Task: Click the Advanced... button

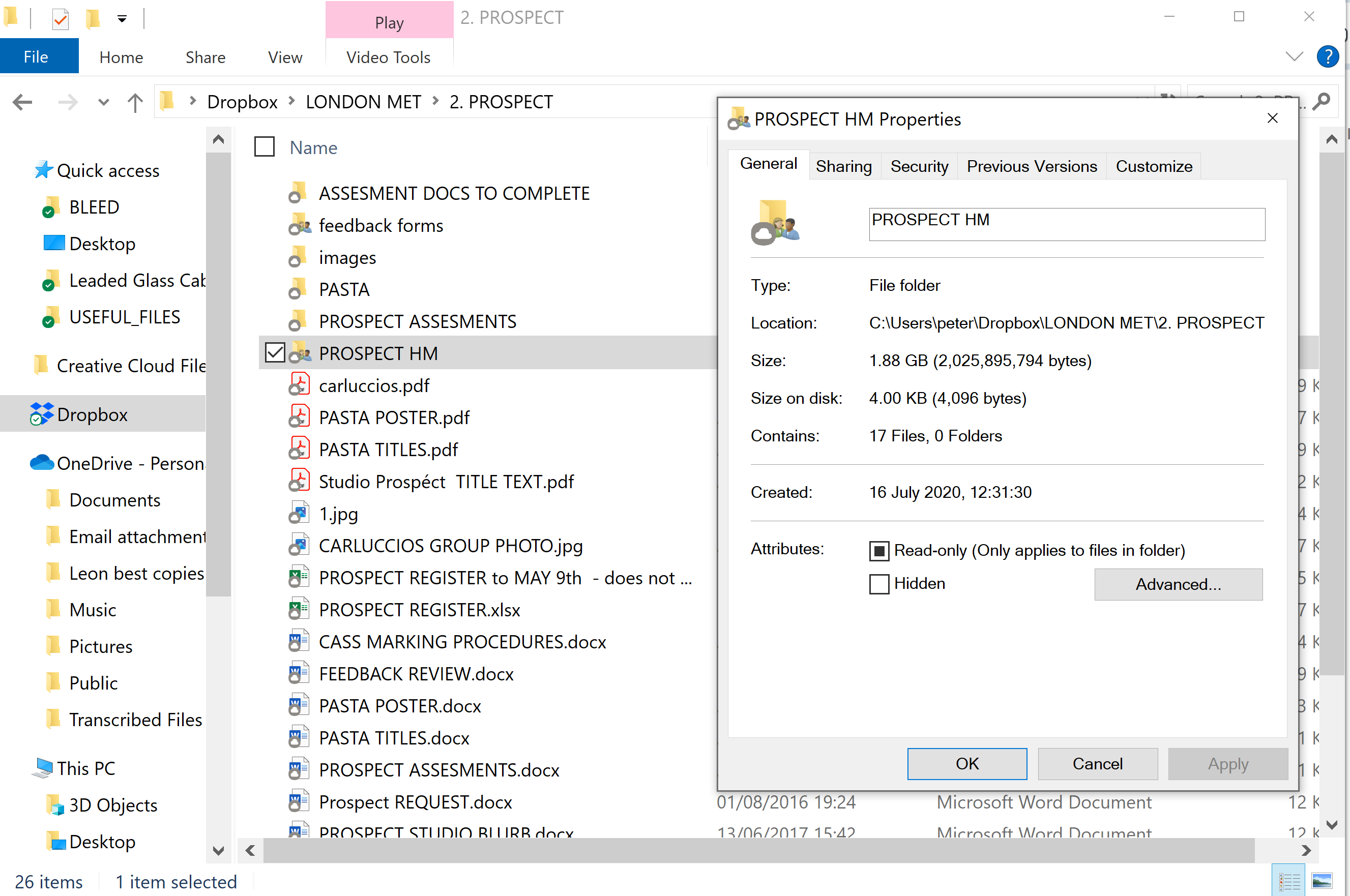Action: tap(1178, 584)
